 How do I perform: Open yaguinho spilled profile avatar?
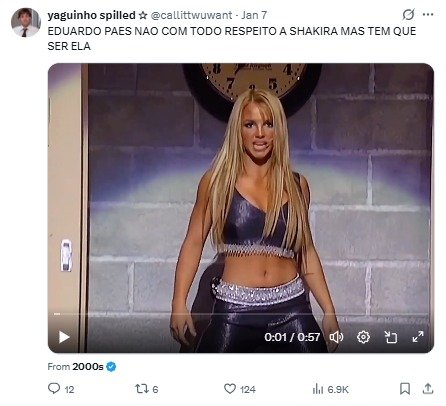click(x=26, y=22)
